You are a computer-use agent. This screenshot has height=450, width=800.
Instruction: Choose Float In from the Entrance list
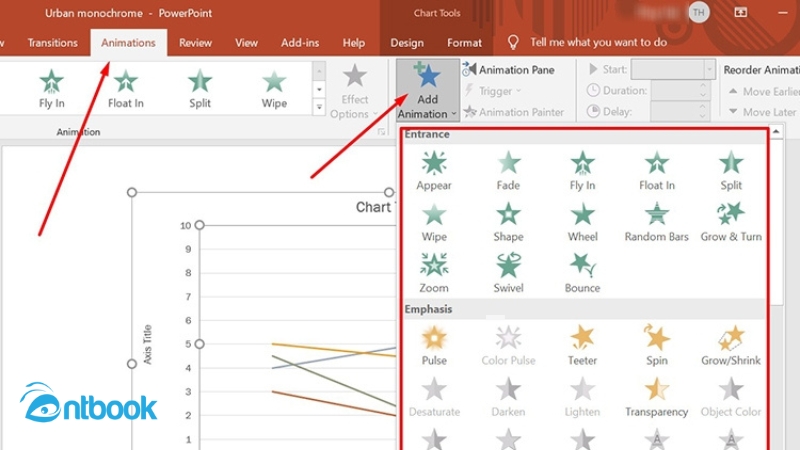[657, 170]
